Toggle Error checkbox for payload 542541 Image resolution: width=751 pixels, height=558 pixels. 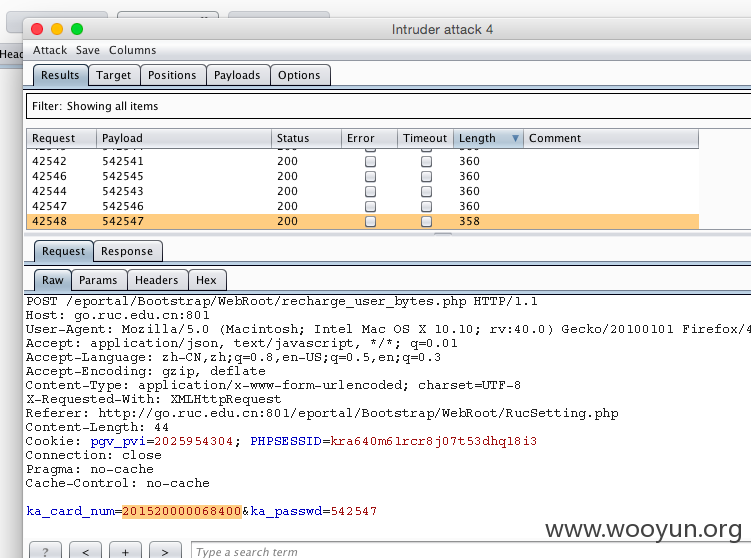tap(370, 161)
